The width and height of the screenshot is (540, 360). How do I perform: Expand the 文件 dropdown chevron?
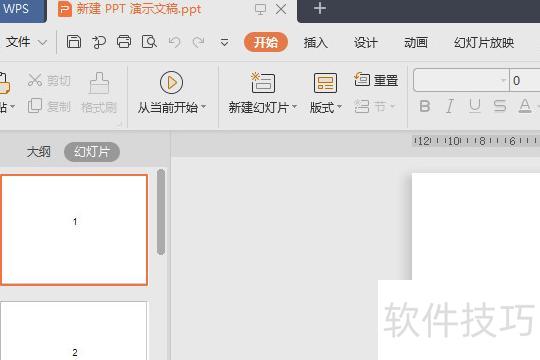(x=42, y=43)
